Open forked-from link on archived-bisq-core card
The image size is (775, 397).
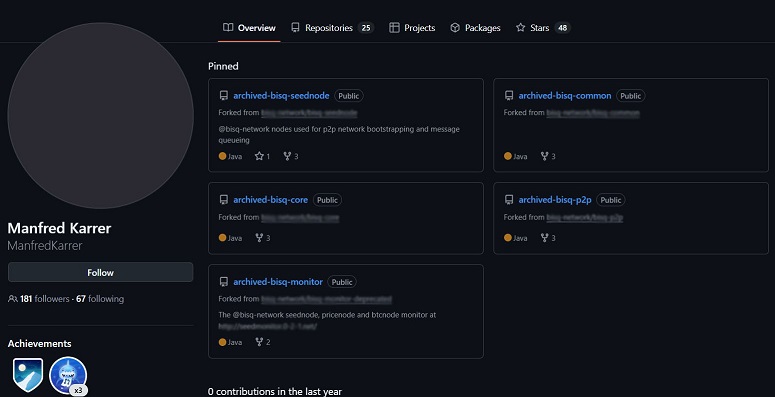click(x=300, y=217)
